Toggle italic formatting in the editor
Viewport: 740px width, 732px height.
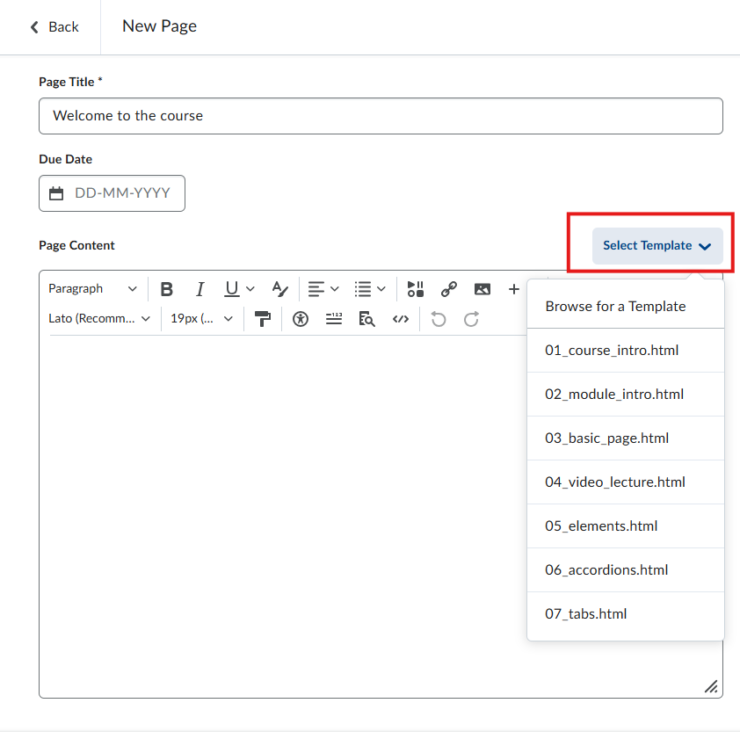[199, 289]
